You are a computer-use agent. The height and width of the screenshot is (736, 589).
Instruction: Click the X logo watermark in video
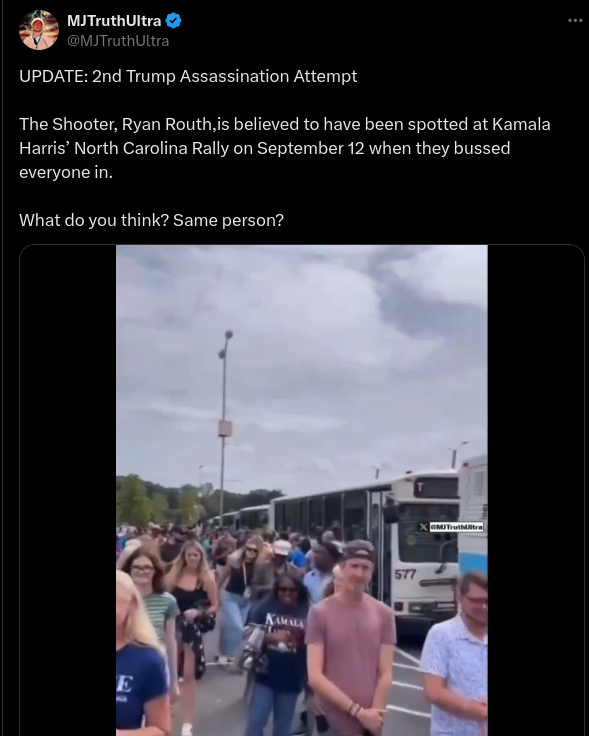(x=423, y=527)
